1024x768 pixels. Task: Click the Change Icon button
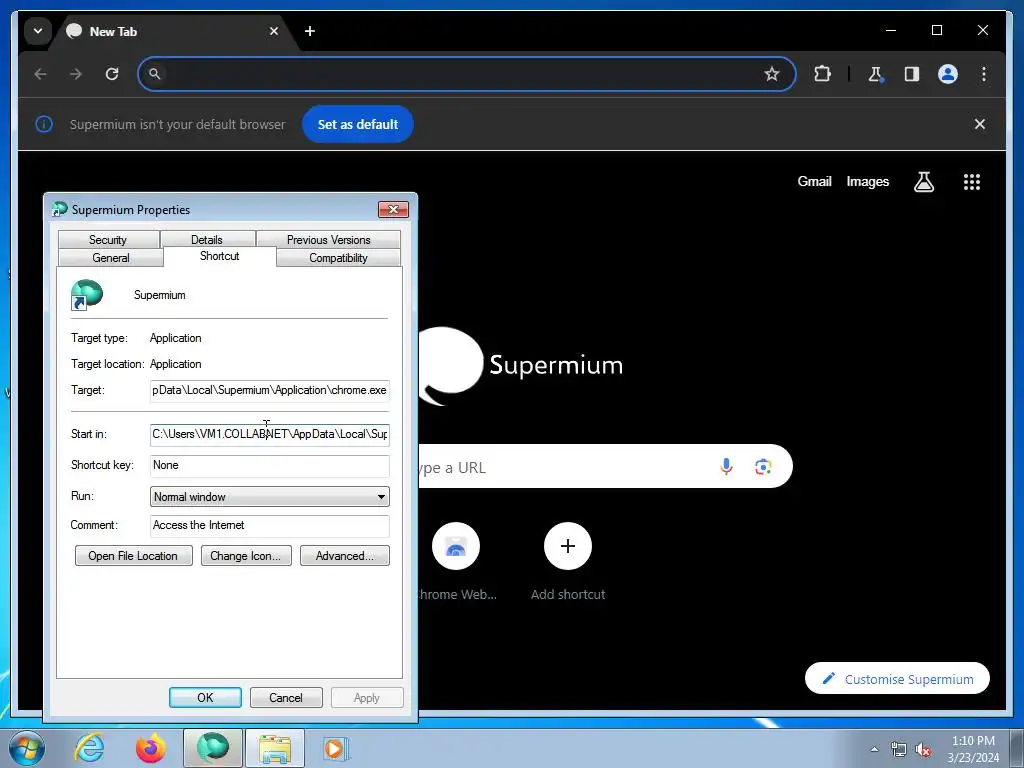pos(246,556)
